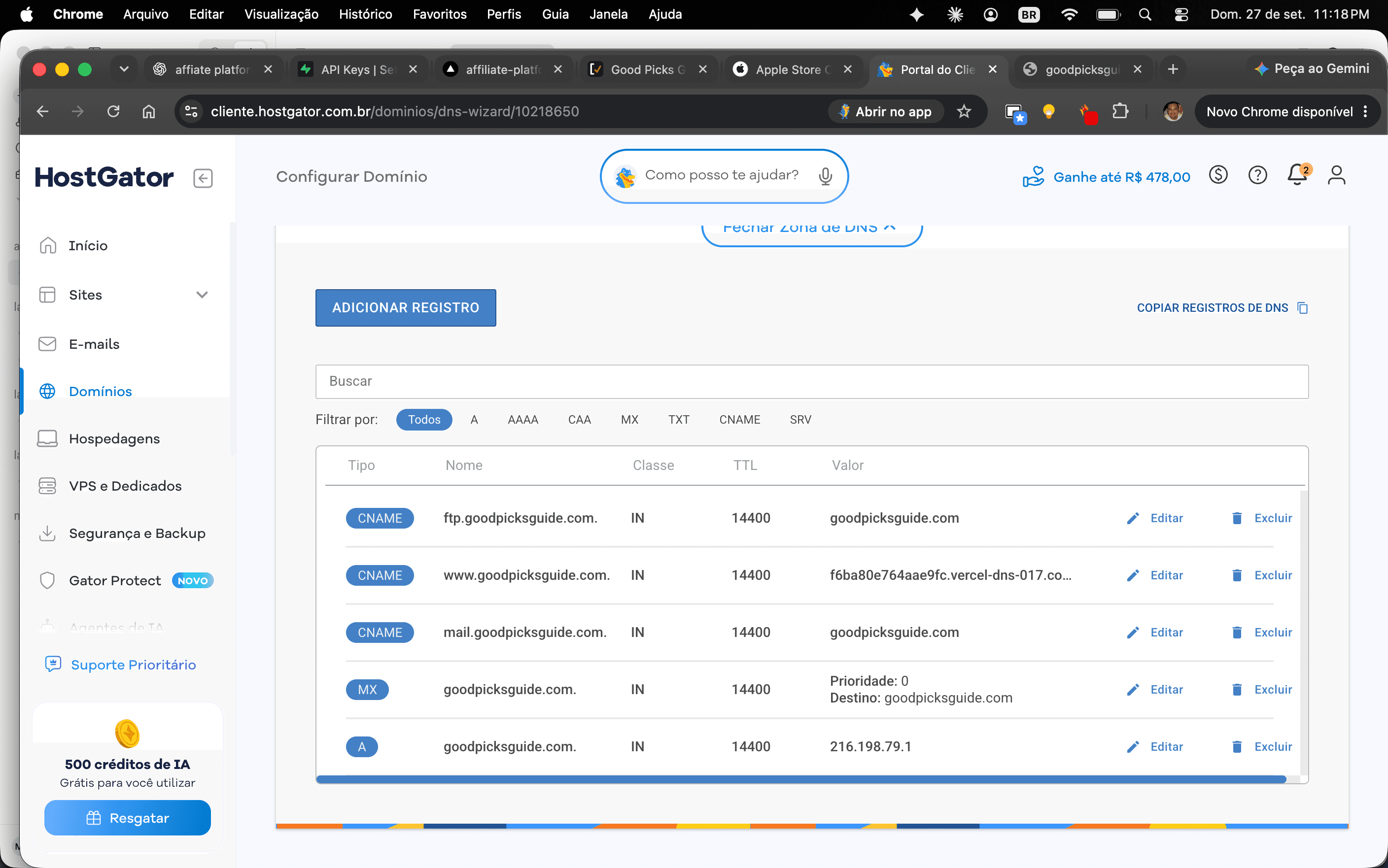Reload the page in Chrome
Screen dimensions: 1388x868
click(113, 111)
